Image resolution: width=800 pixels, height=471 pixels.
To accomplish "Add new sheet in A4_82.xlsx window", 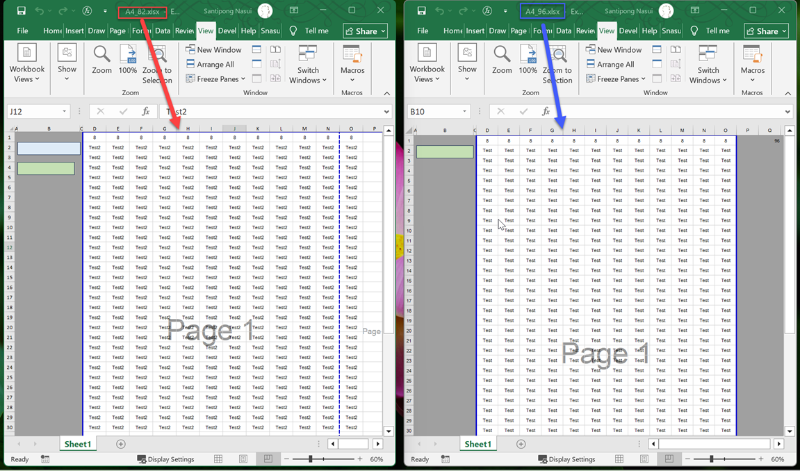I will (x=121, y=443).
